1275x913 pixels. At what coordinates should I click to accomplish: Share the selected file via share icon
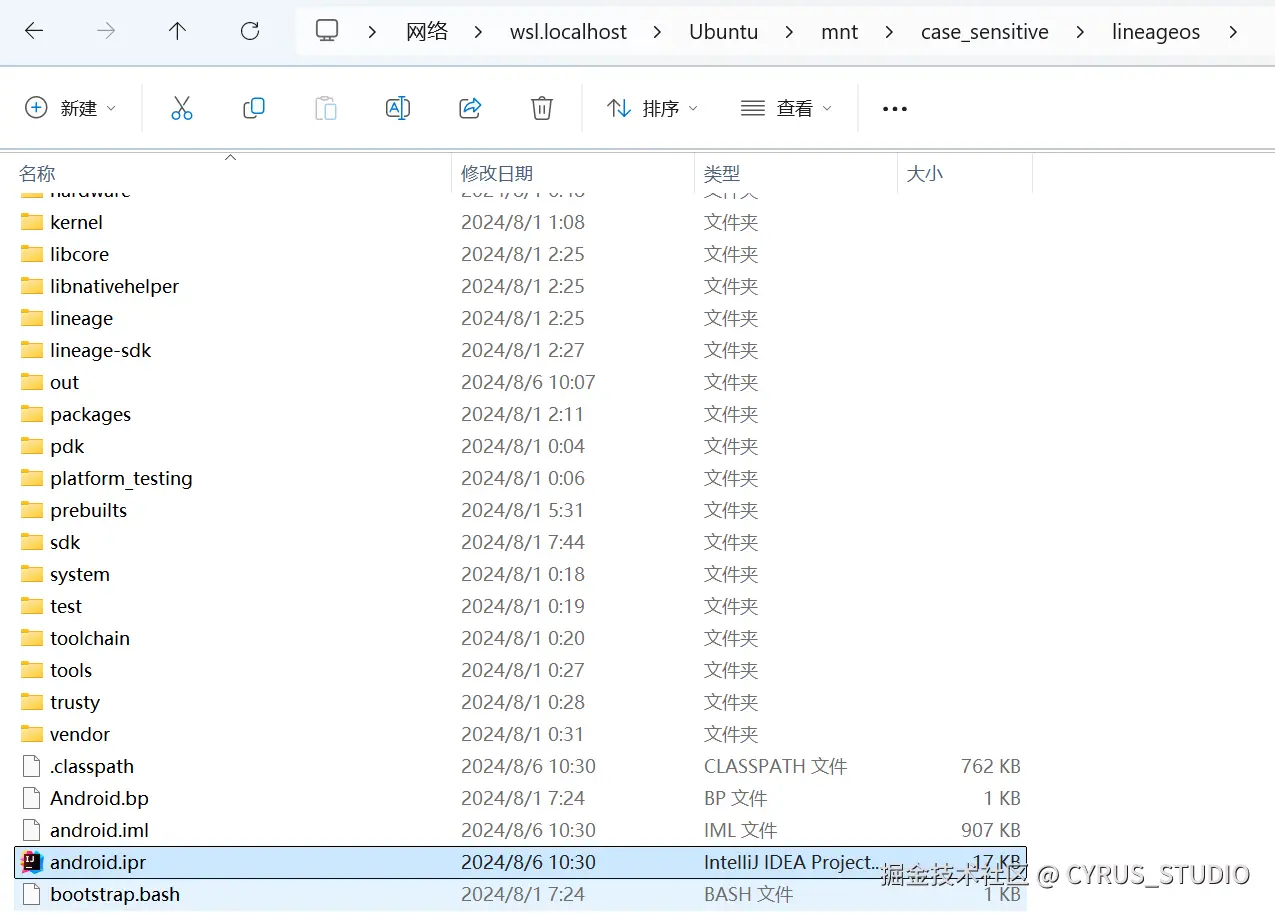tap(469, 107)
